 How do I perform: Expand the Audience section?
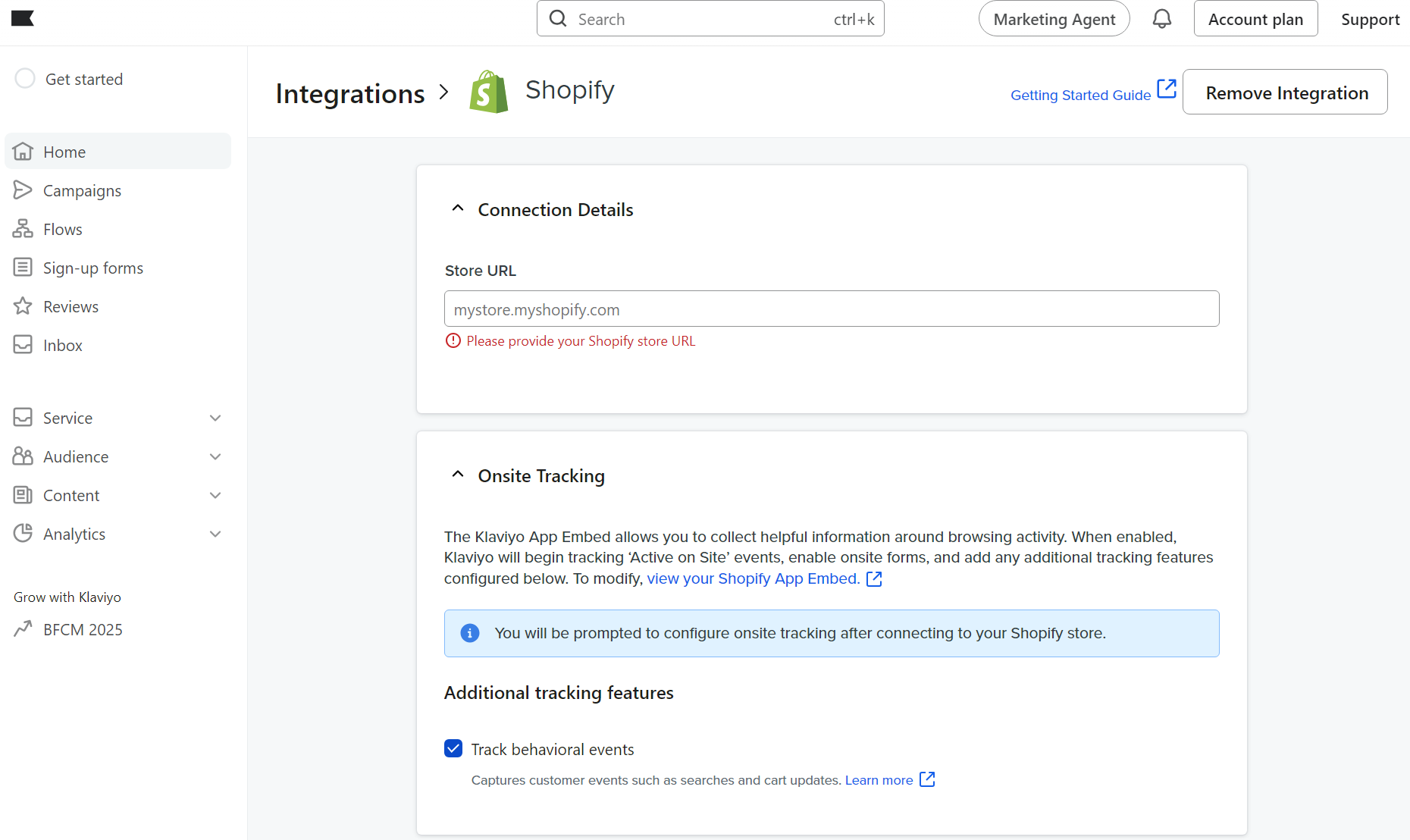tap(215, 456)
